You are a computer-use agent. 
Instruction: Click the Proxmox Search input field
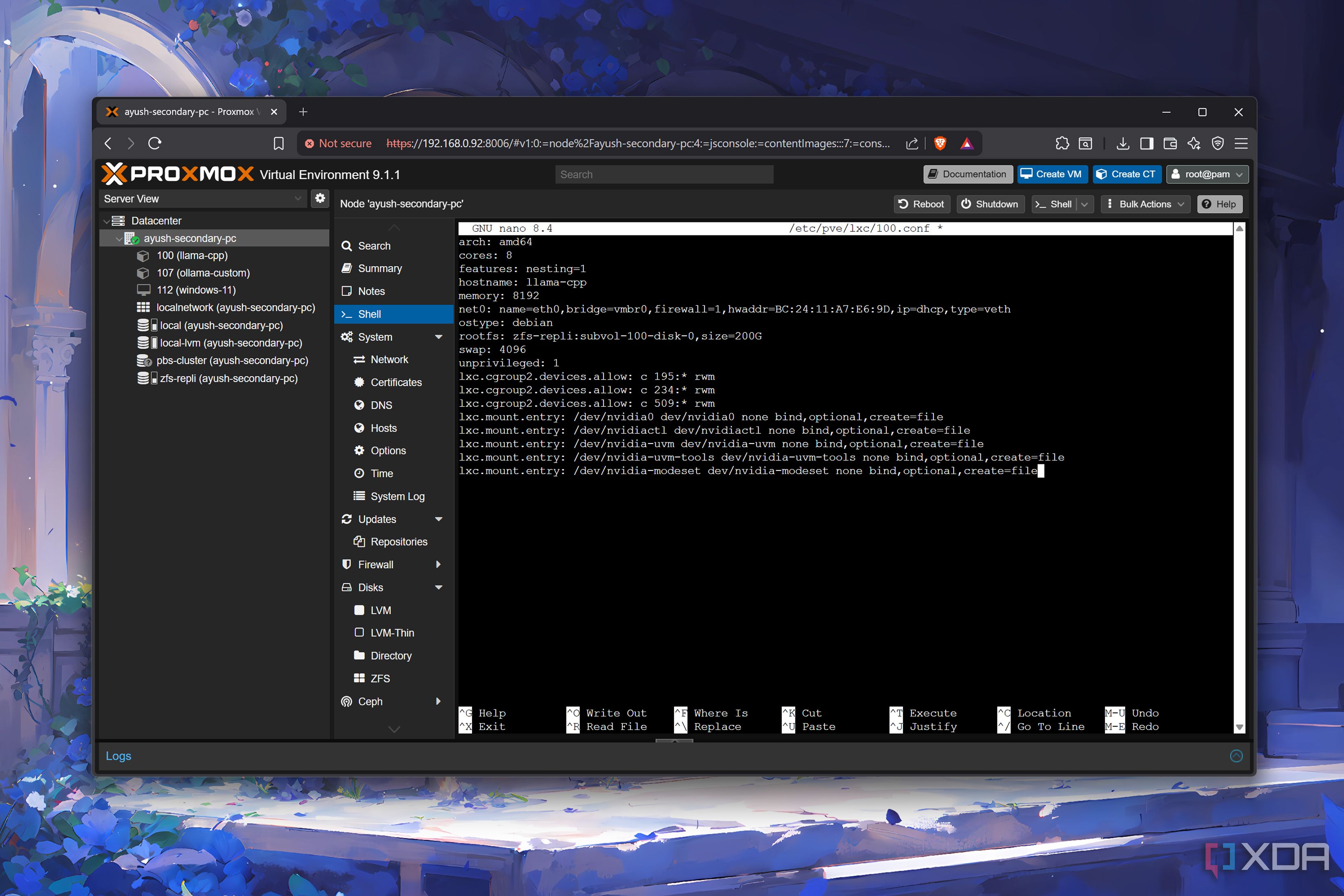pos(664,174)
